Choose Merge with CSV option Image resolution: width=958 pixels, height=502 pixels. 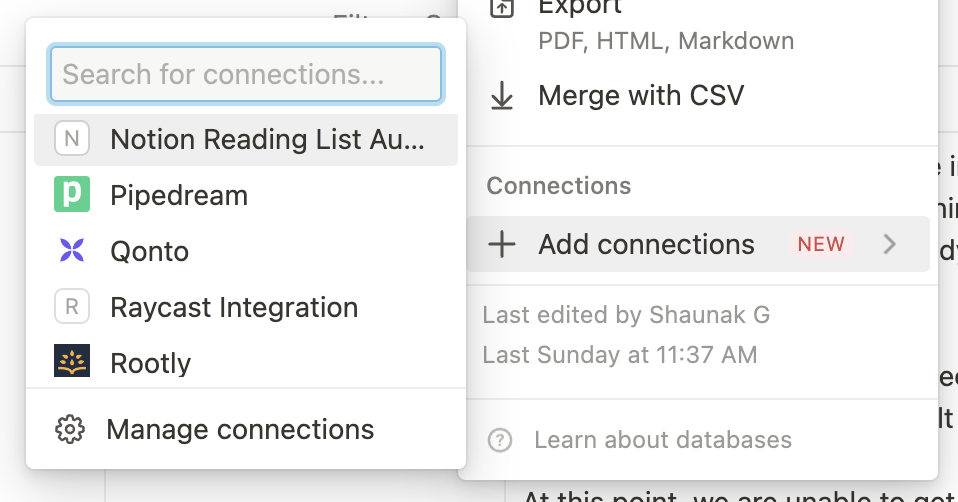[x=698, y=96]
